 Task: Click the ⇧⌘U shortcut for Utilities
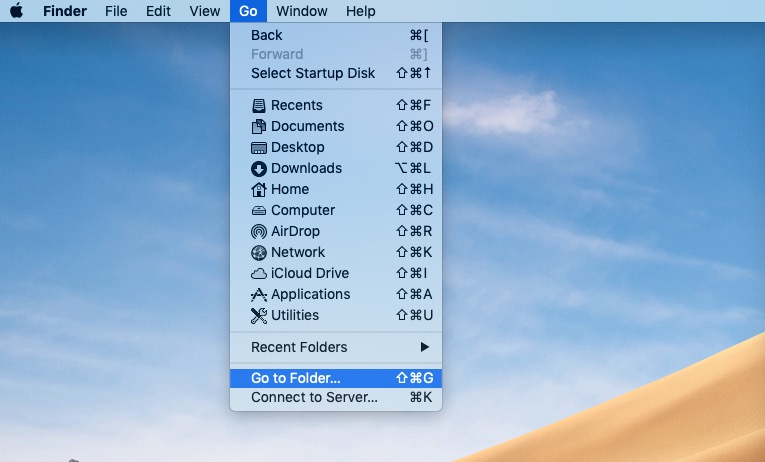414,315
